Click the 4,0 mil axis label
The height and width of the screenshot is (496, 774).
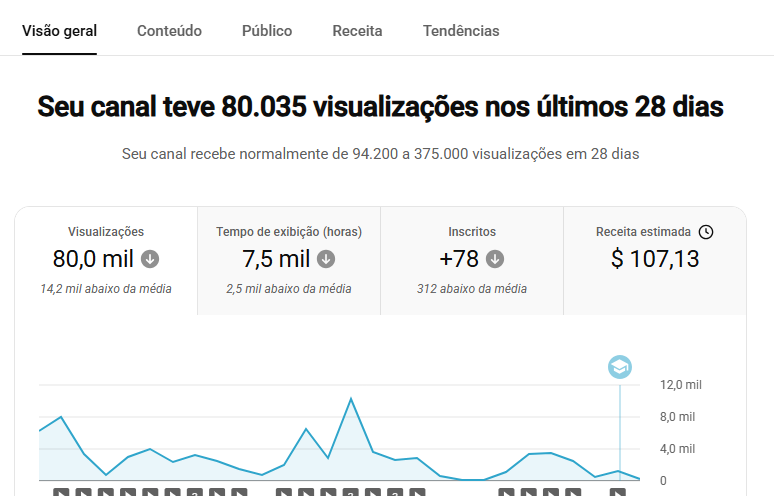coord(677,449)
